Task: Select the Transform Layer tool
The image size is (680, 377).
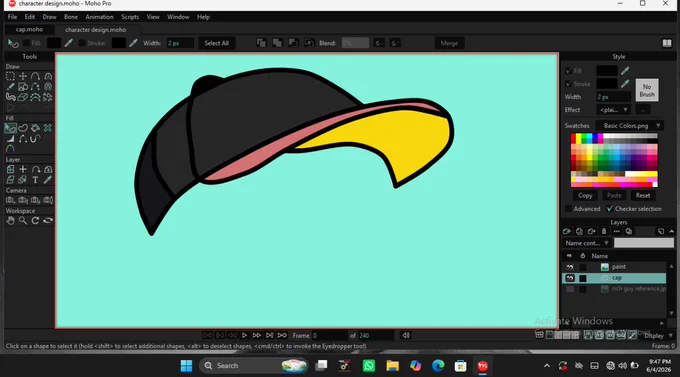Action: [x=10, y=169]
